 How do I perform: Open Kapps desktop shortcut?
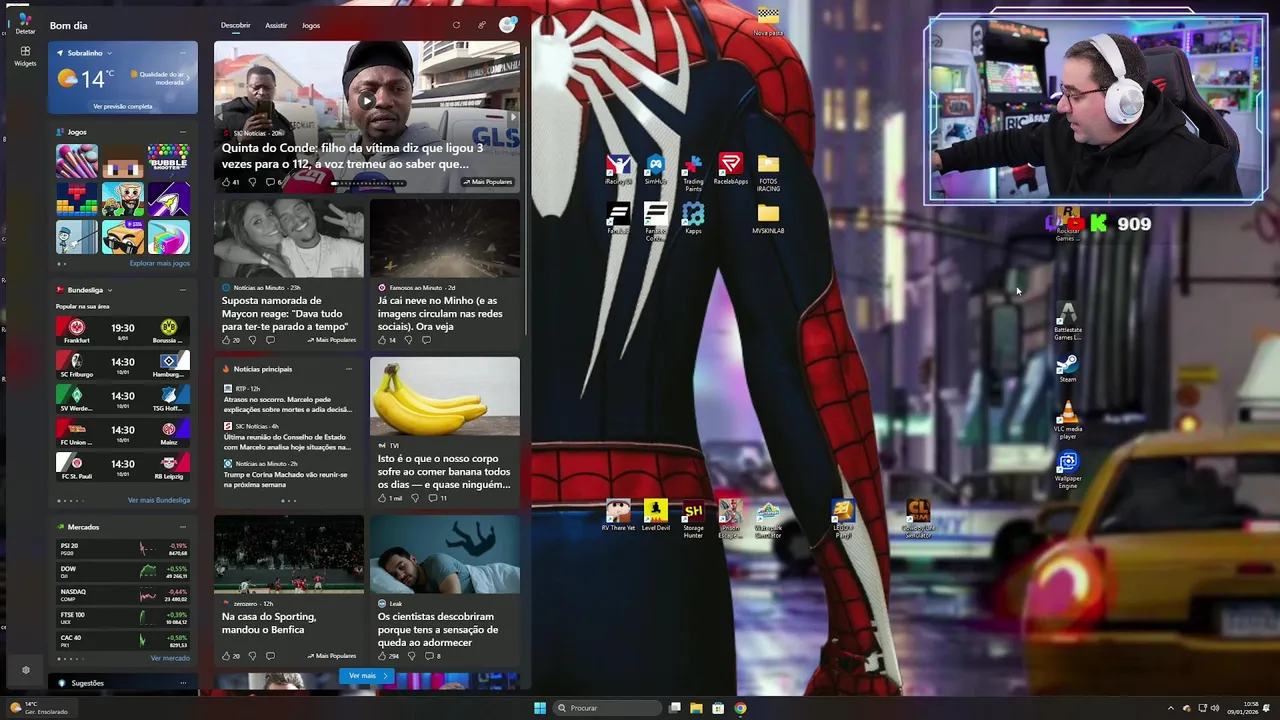[x=693, y=218]
